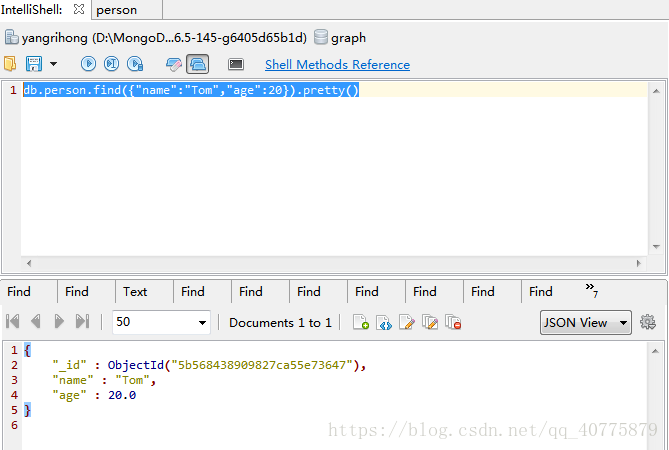This screenshot has height=450, width=669.
Task: Add a new document icon
Action: (x=361, y=322)
